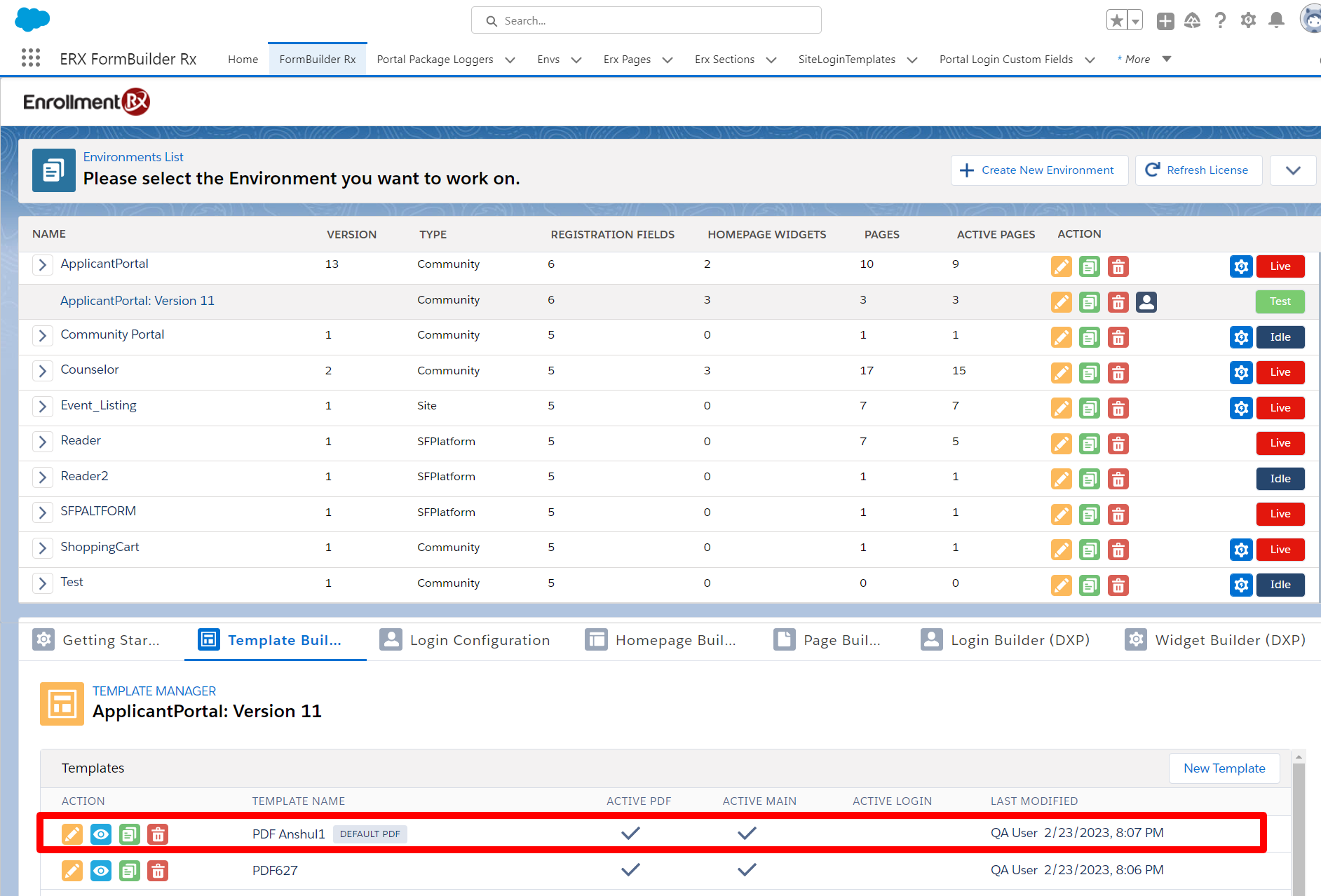Viewport: 1321px width, 896px height.
Task: Click the clone icon for Counselor environment
Action: [x=1089, y=373]
